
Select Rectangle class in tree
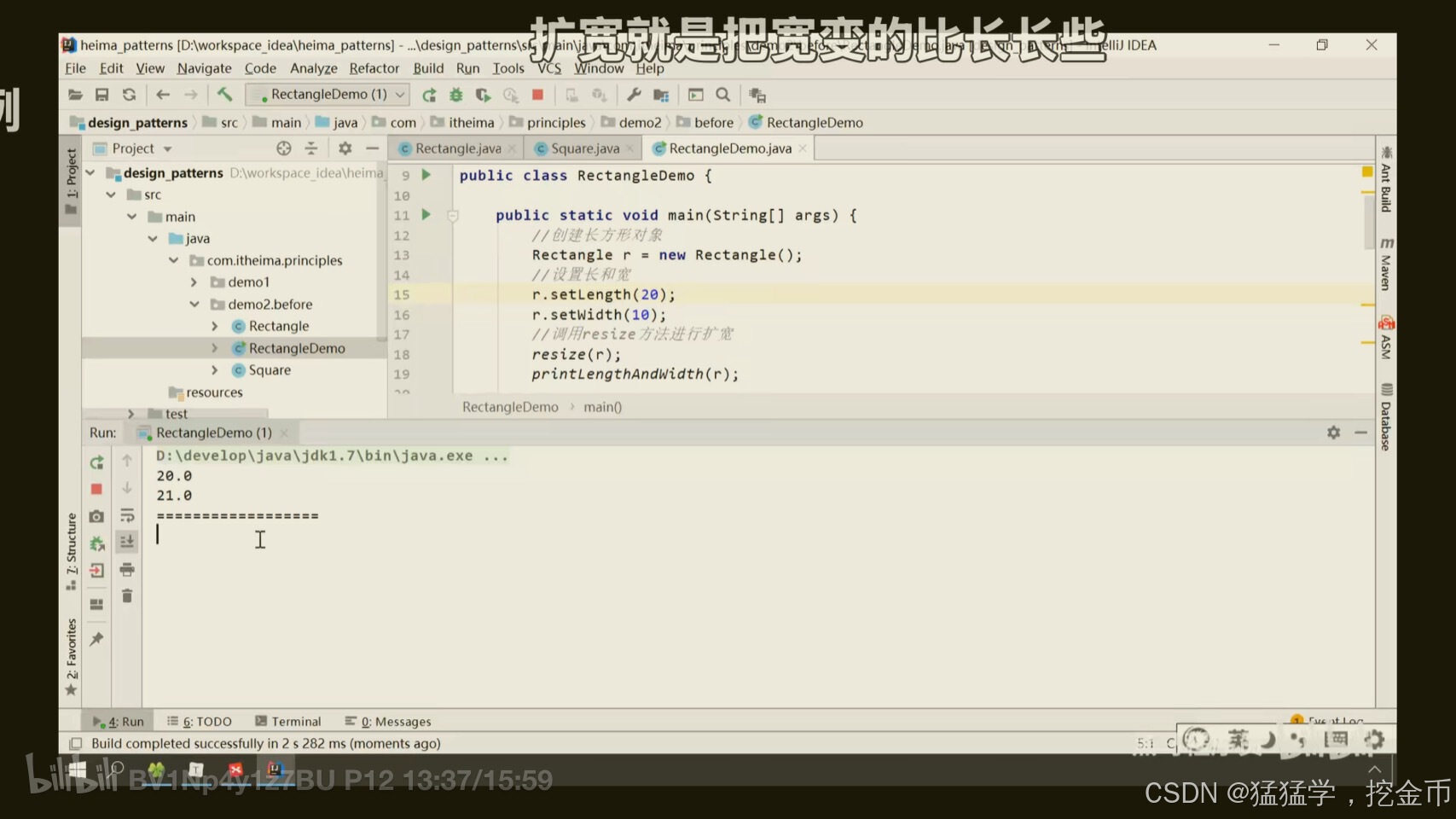coord(279,326)
